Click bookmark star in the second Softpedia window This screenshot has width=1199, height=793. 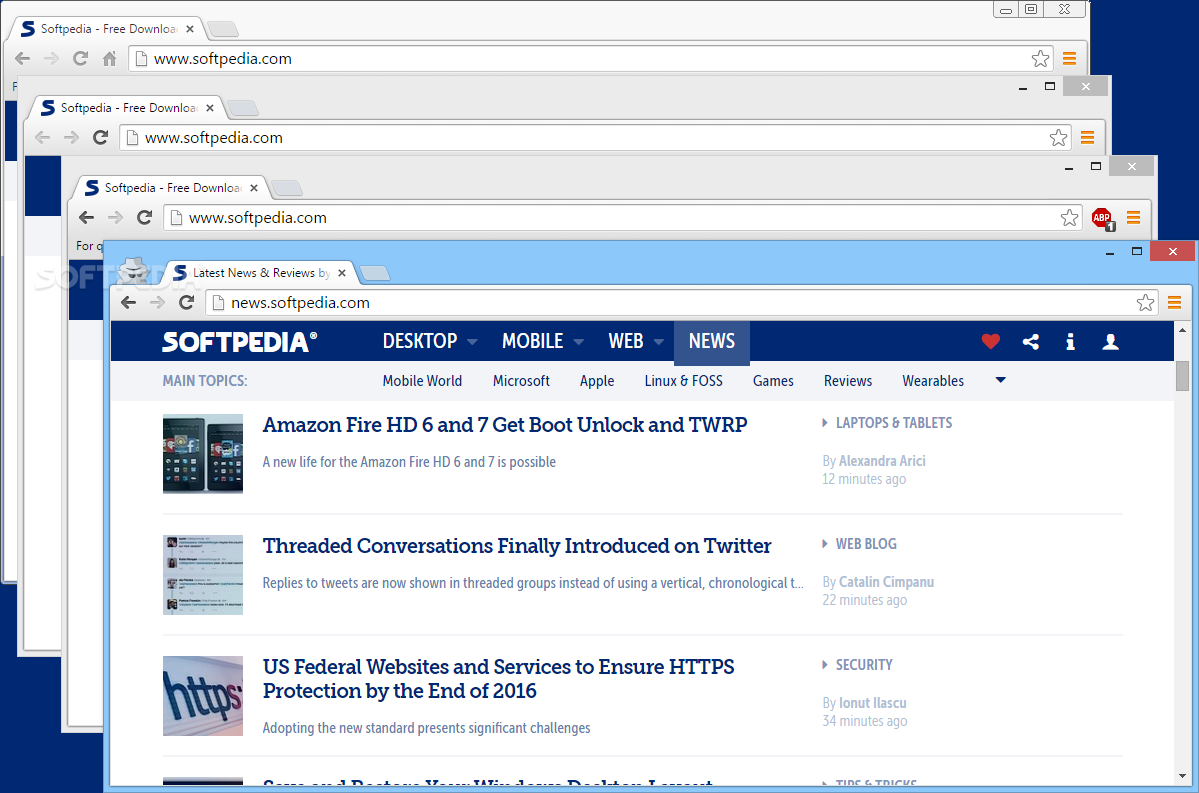pos(1058,138)
